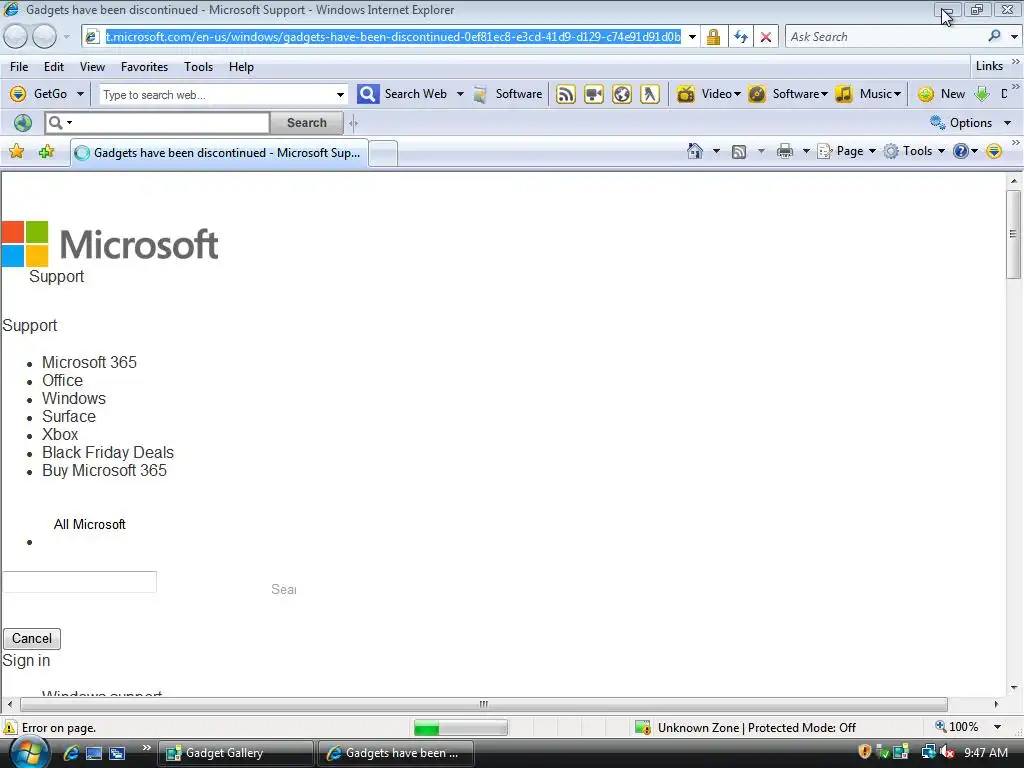The image size is (1024, 768).
Task: Open the Search Web dropdown arrow
Action: tap(460, 94)
